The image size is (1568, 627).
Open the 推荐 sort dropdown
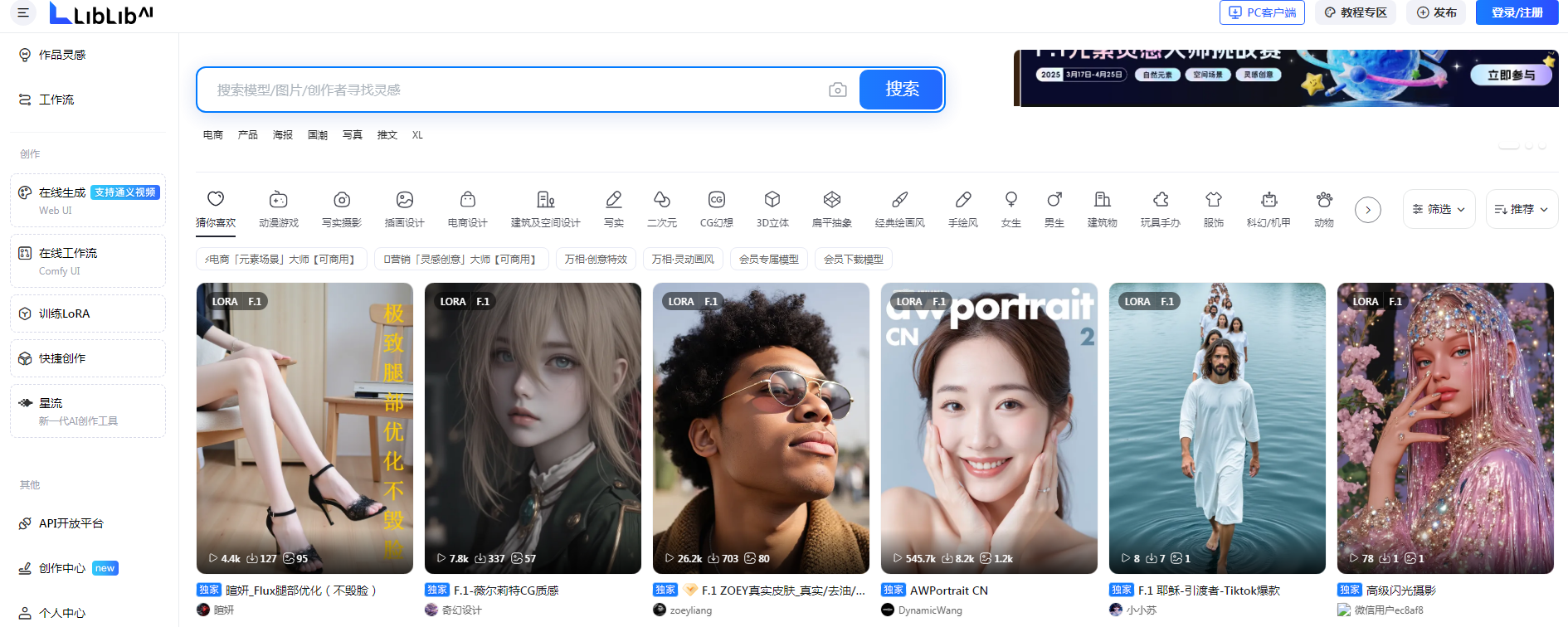click(1522, 209)
